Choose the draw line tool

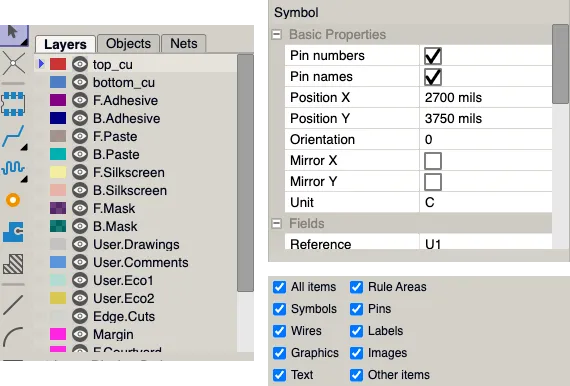click(x=13, y=305)
